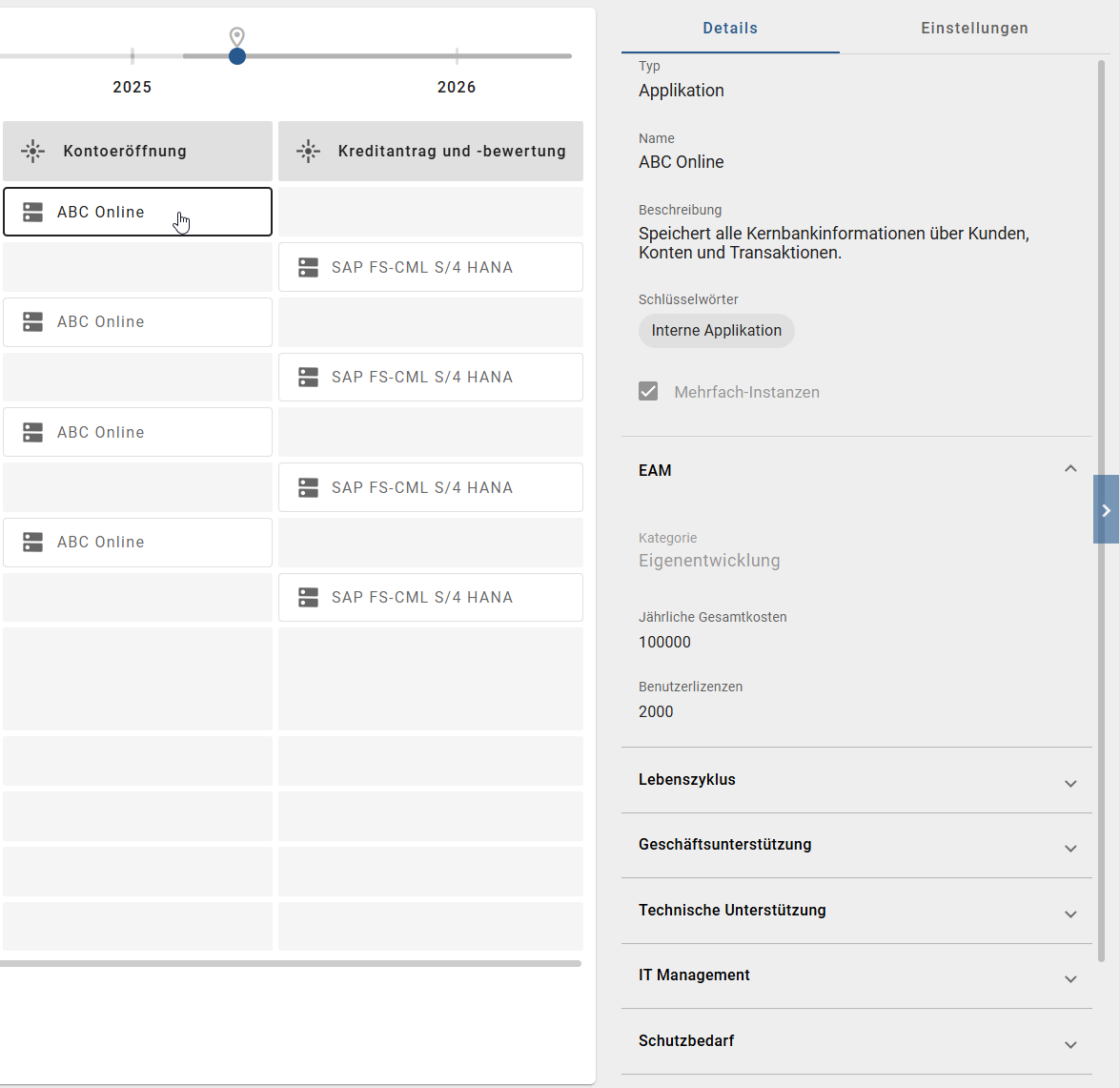Click the icon on the lowest SAP FS-CML S/4 HANA card
Viewport: 1120px width, 1088px height.
(x=308, y=597)
